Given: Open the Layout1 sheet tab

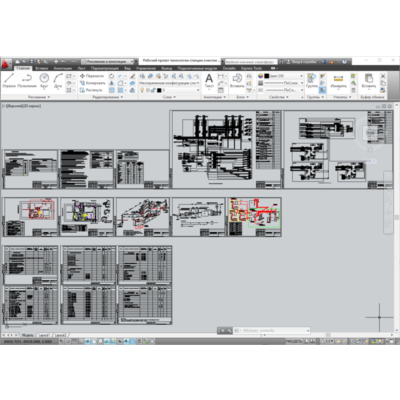Looking at the screenshot, I should (x=44, y=335).
